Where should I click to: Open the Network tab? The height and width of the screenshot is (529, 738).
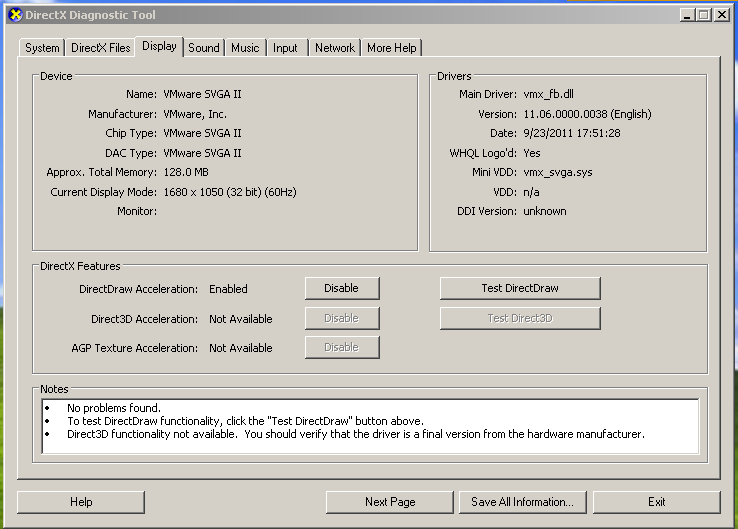pos(335,48)
